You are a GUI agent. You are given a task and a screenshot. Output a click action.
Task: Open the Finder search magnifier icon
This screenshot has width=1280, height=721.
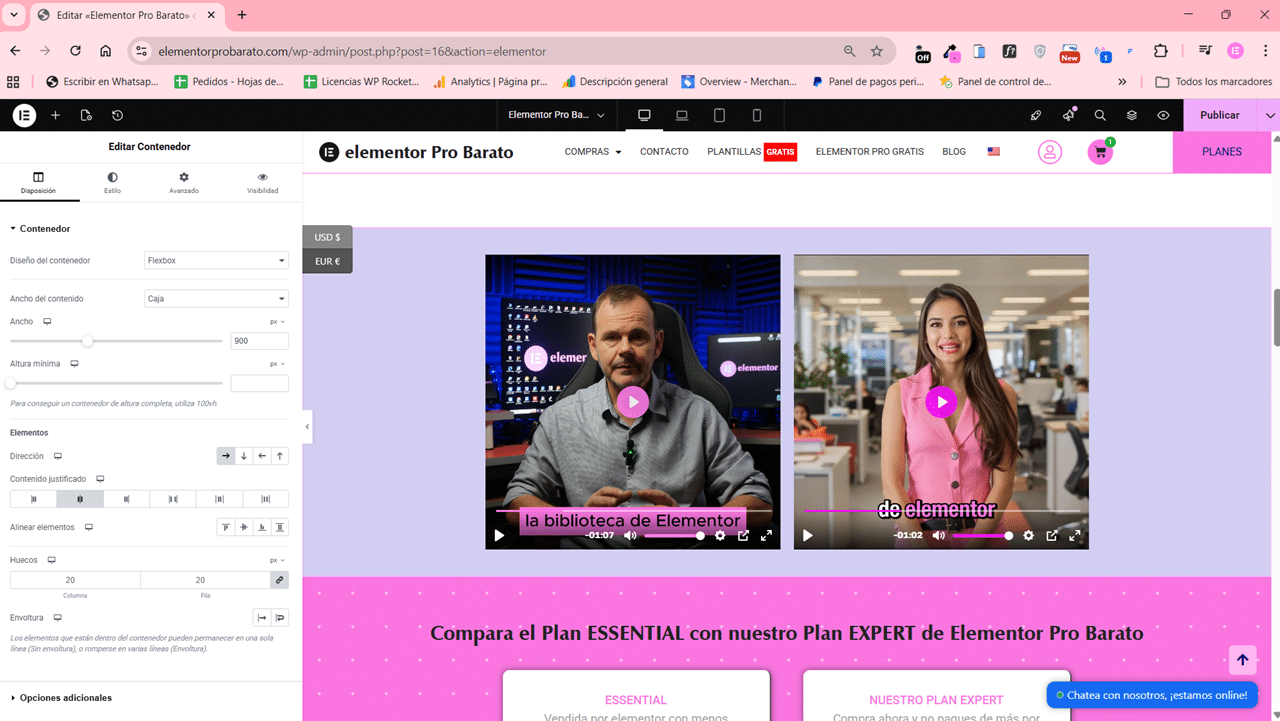1100,115
